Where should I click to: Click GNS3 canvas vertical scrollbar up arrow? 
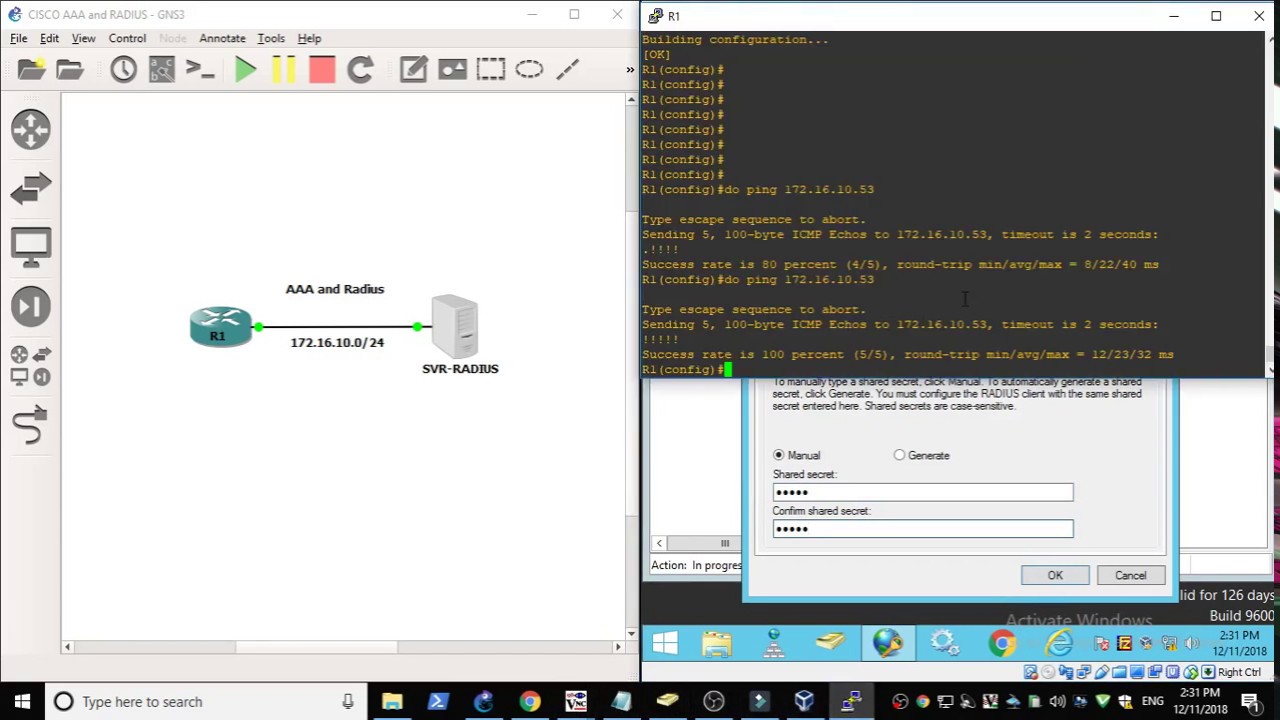click(631, 100)
